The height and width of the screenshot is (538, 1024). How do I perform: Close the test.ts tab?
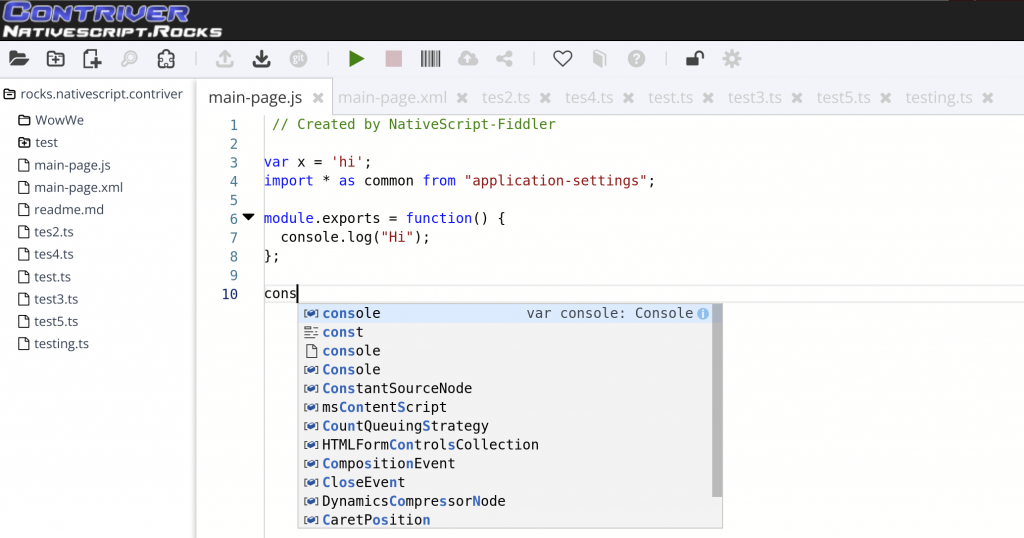708,98
